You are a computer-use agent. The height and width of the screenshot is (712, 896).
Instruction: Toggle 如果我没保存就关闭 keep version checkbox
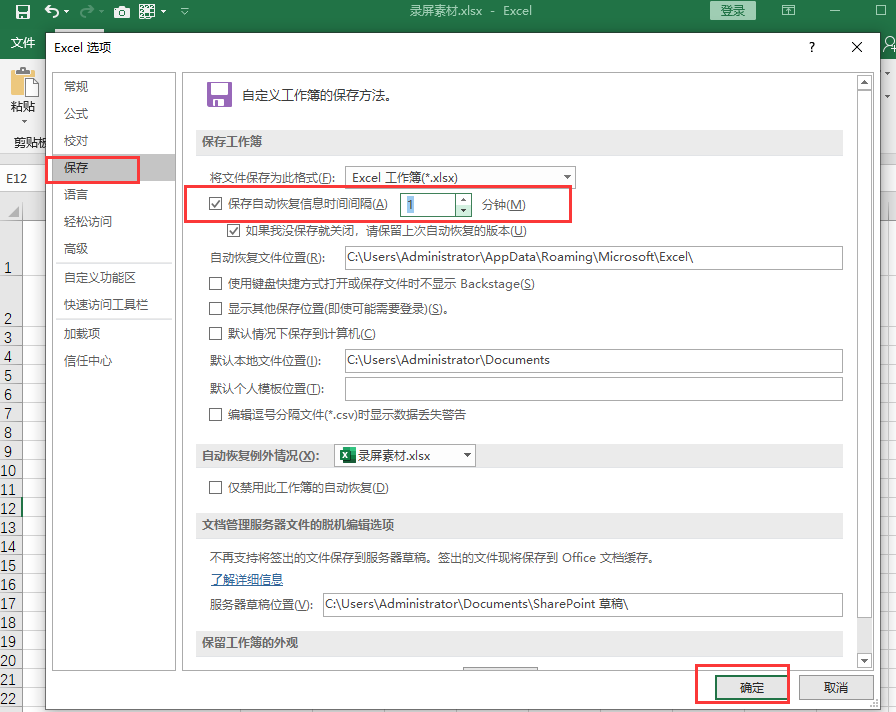pos(233,231)
